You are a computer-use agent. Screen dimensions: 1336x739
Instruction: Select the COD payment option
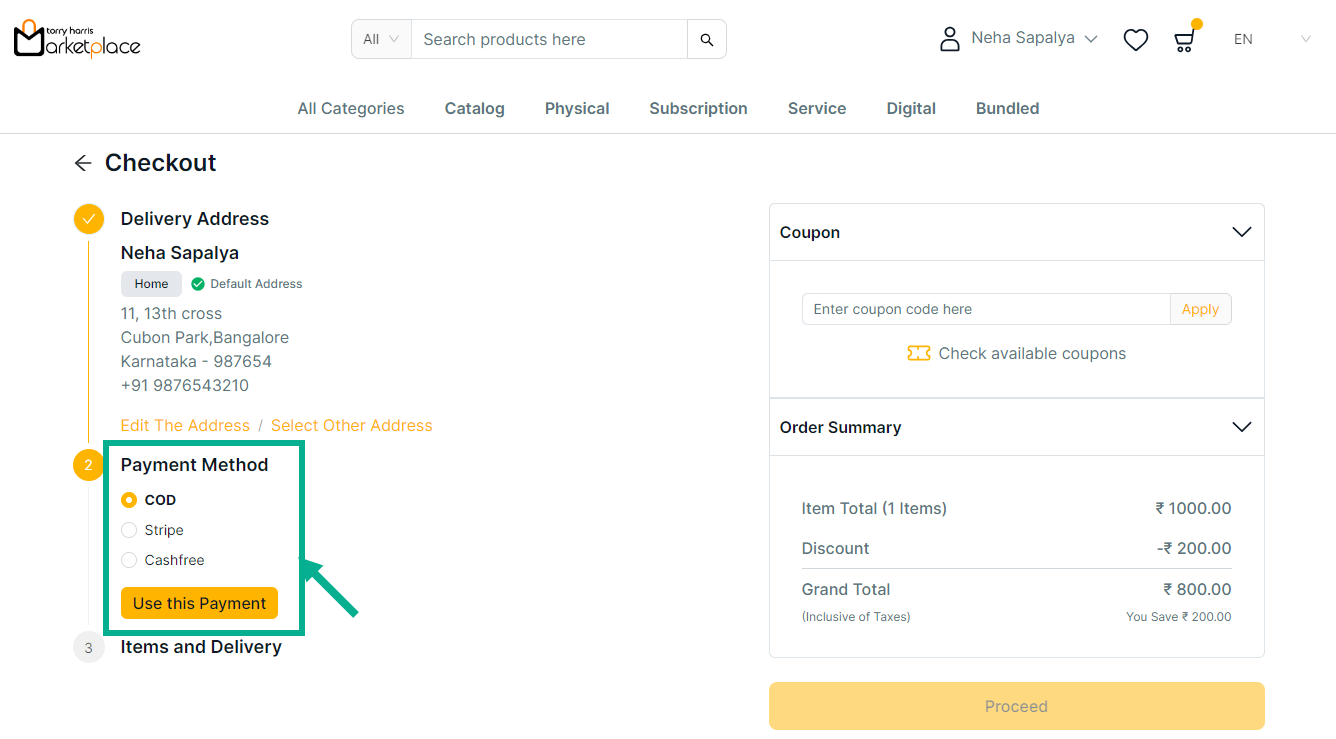click(129, 500)
